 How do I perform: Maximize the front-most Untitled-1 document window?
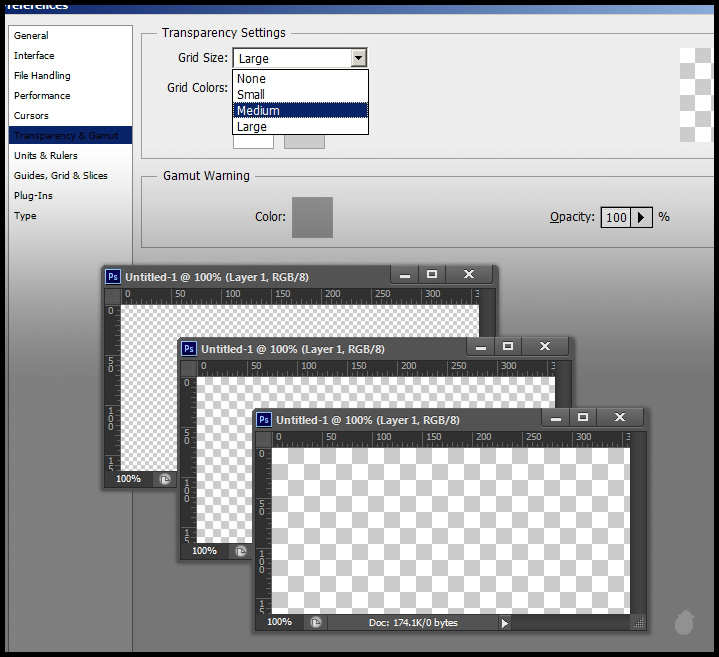[x=582, y=417]
